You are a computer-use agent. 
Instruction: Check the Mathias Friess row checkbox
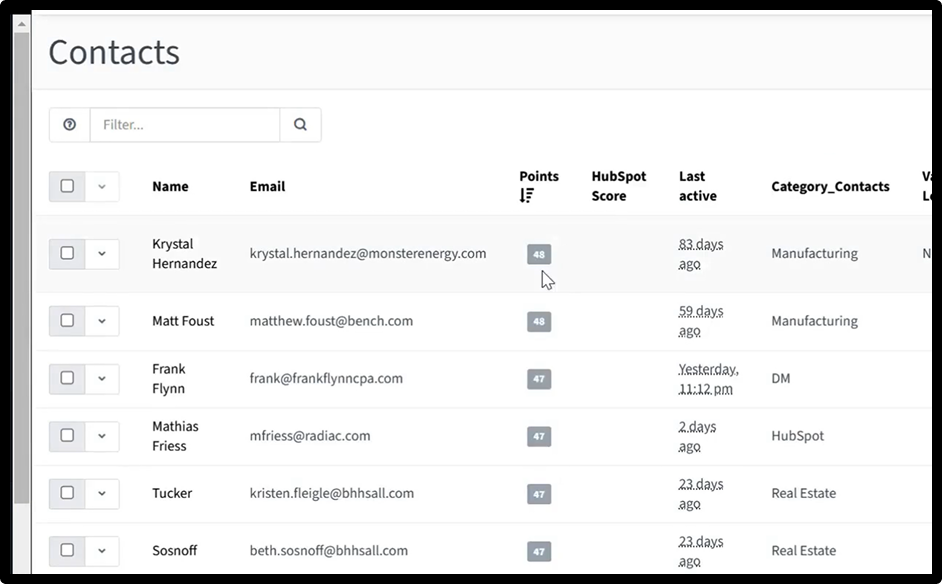click(x=67, y=436)
